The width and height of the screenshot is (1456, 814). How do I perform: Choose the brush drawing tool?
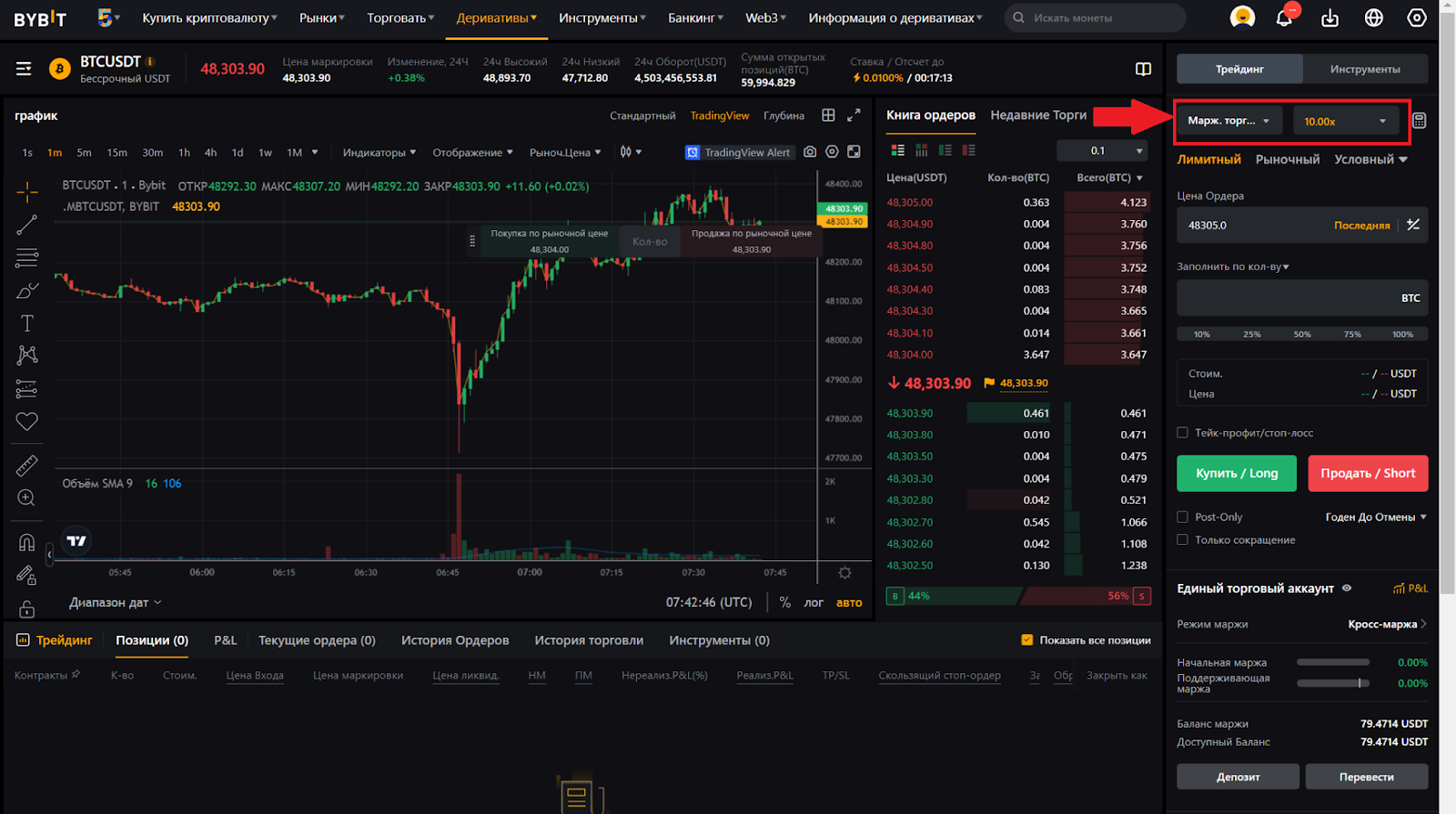26,291
